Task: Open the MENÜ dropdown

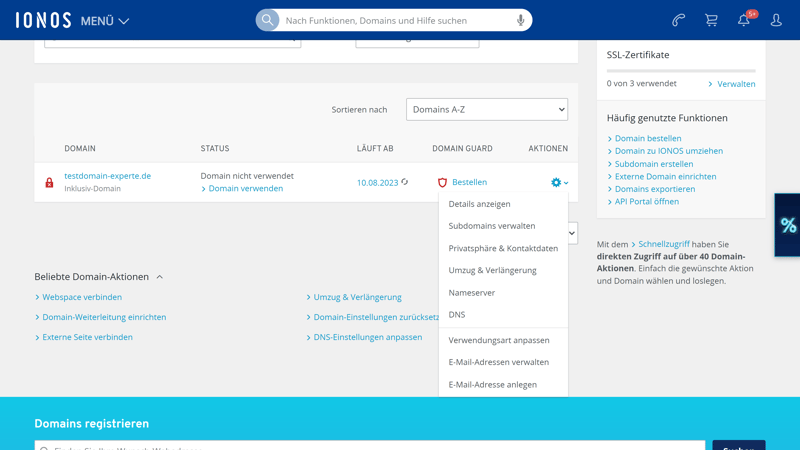Action: coord(105,21)
